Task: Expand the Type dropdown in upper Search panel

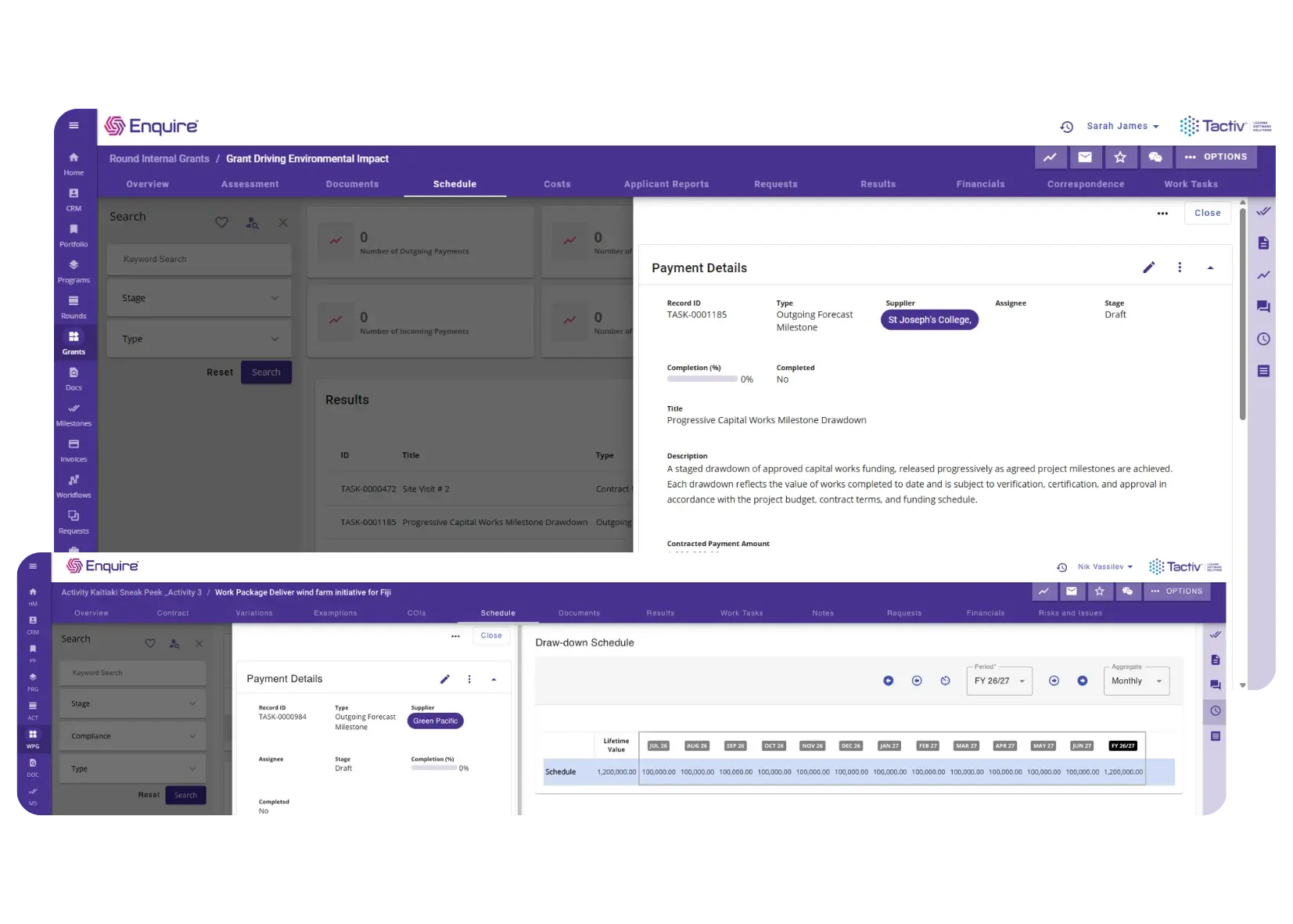Action: click(x=199, y=339)
